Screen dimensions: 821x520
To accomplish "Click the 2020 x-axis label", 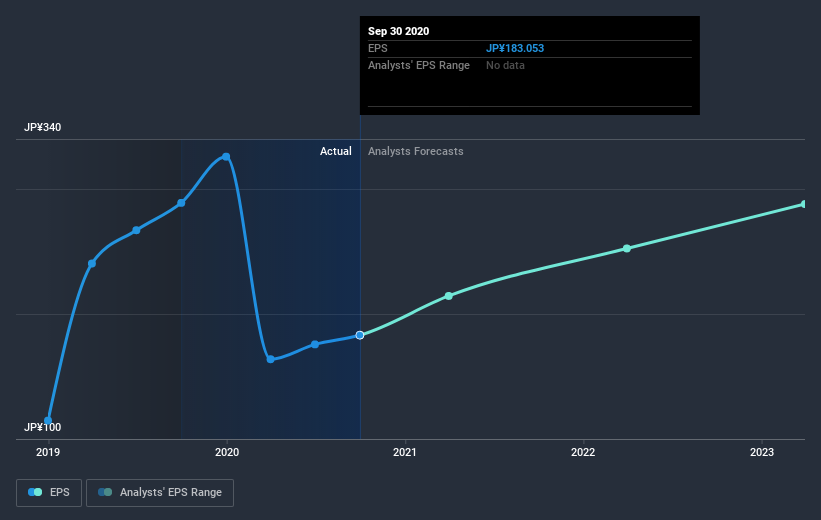I will click(227, 452).
